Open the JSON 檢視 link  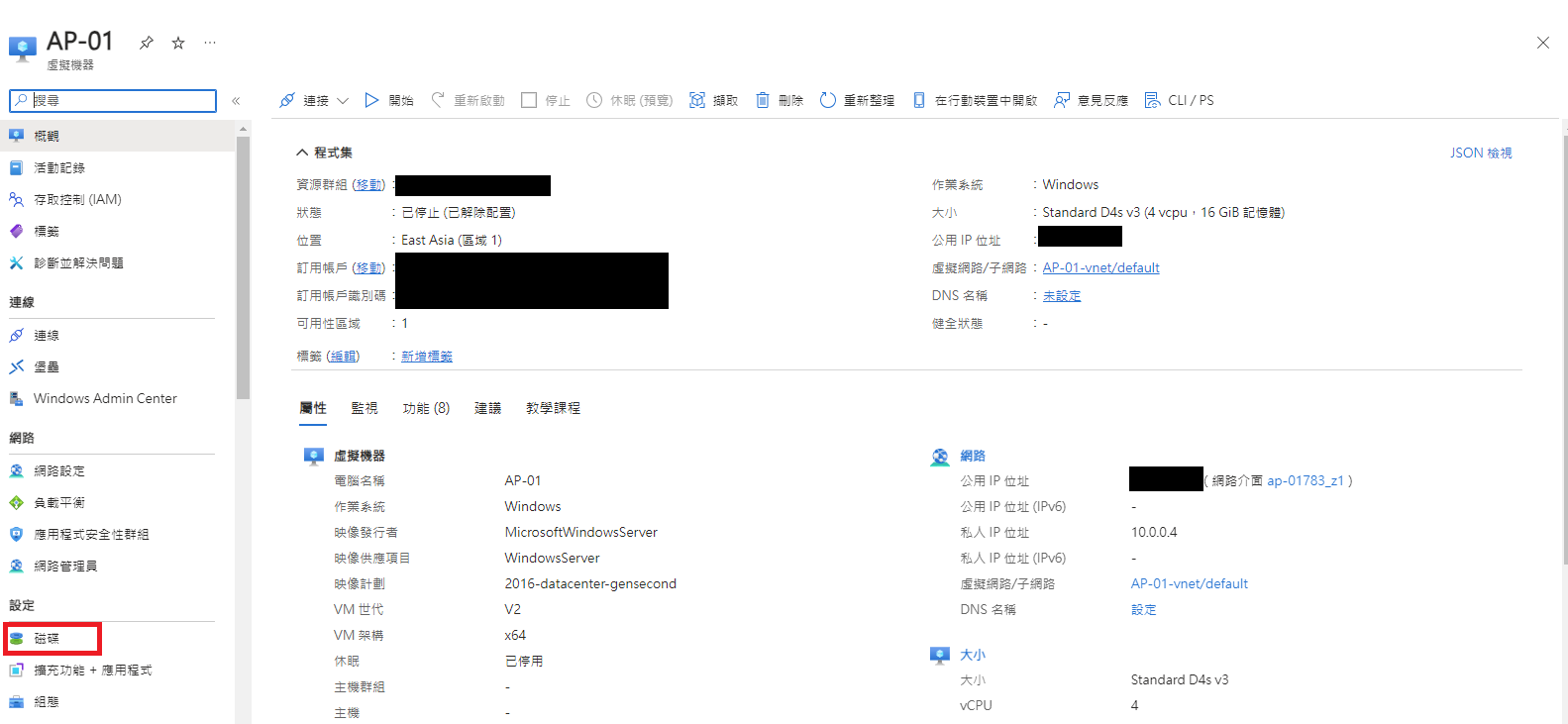click(x=1481, y=153)
